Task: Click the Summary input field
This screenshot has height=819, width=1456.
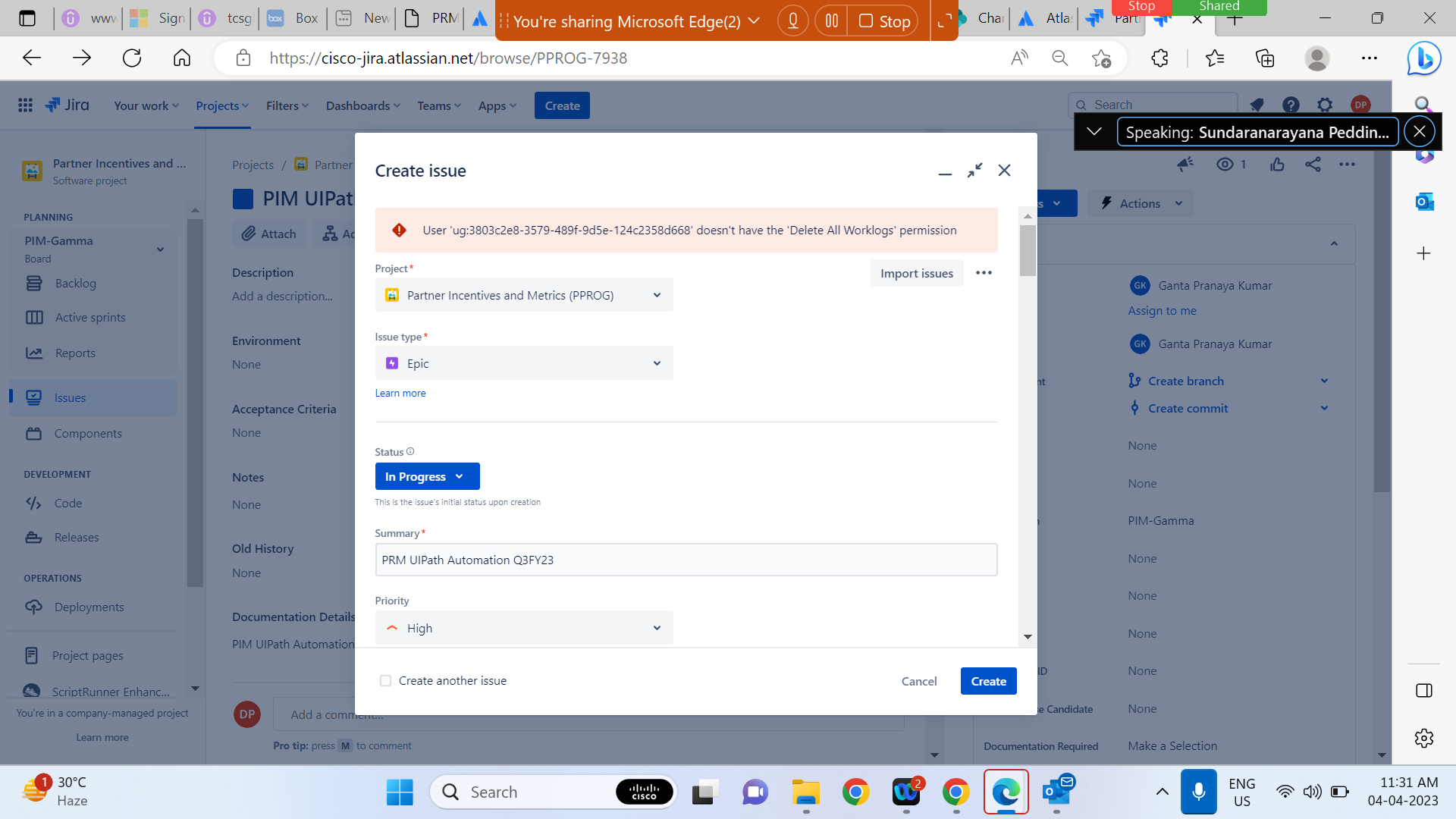Action: pos(686,560)
